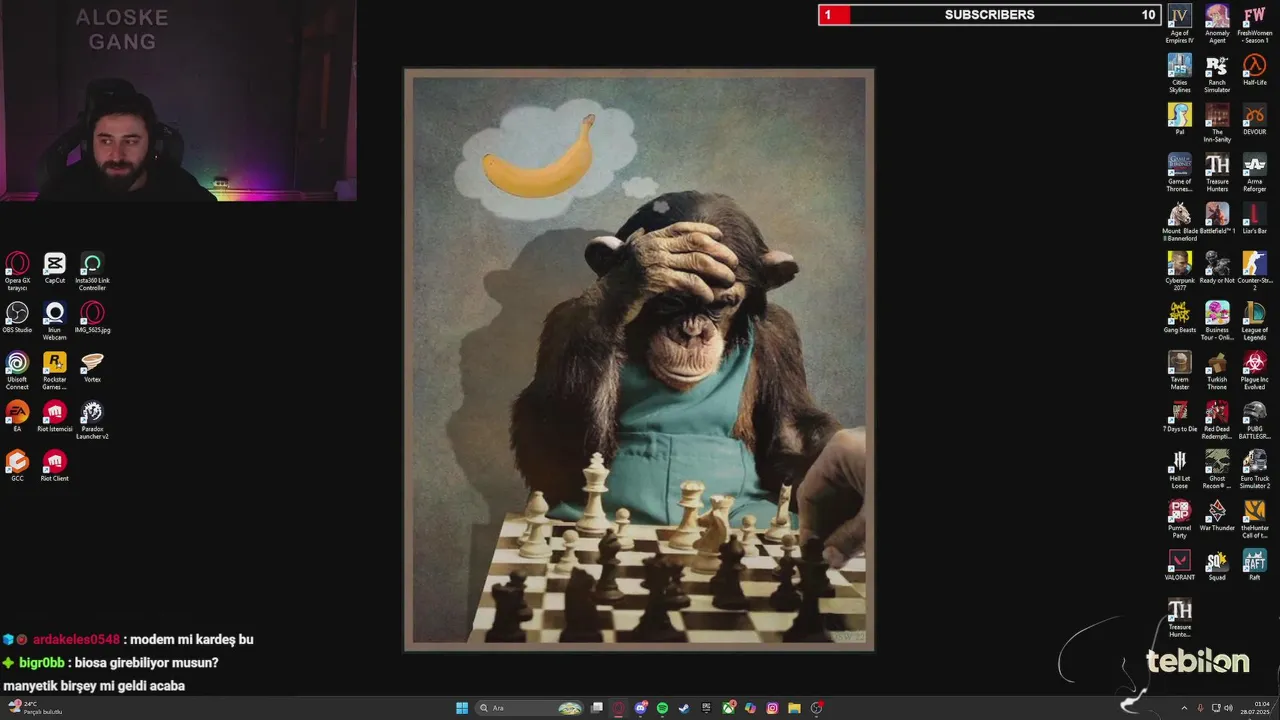The width and height of the screenshot is (1280, 720).
Task: Launch Riot İstemcisi desktop shortcut
Action: point(55,415)
